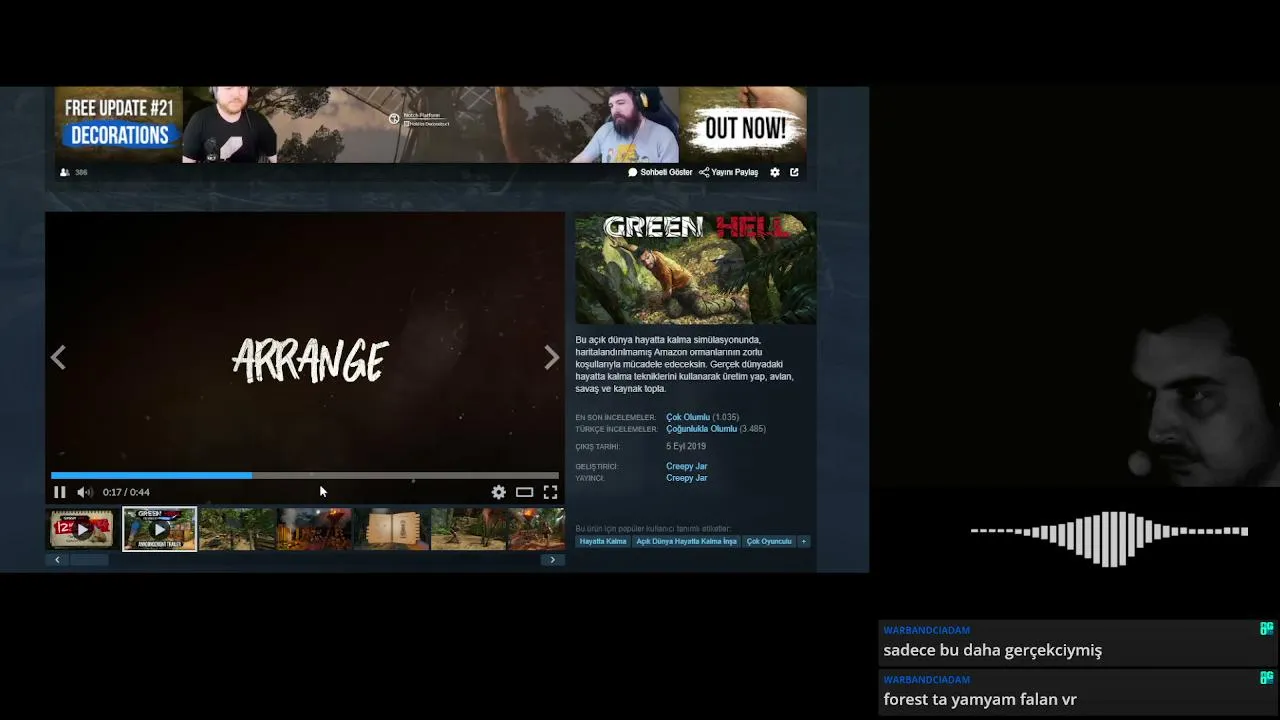1280x720 pixels.
Task: Click chat message 'forest ta yamyam falan vr'
Action: click(980, 699)
